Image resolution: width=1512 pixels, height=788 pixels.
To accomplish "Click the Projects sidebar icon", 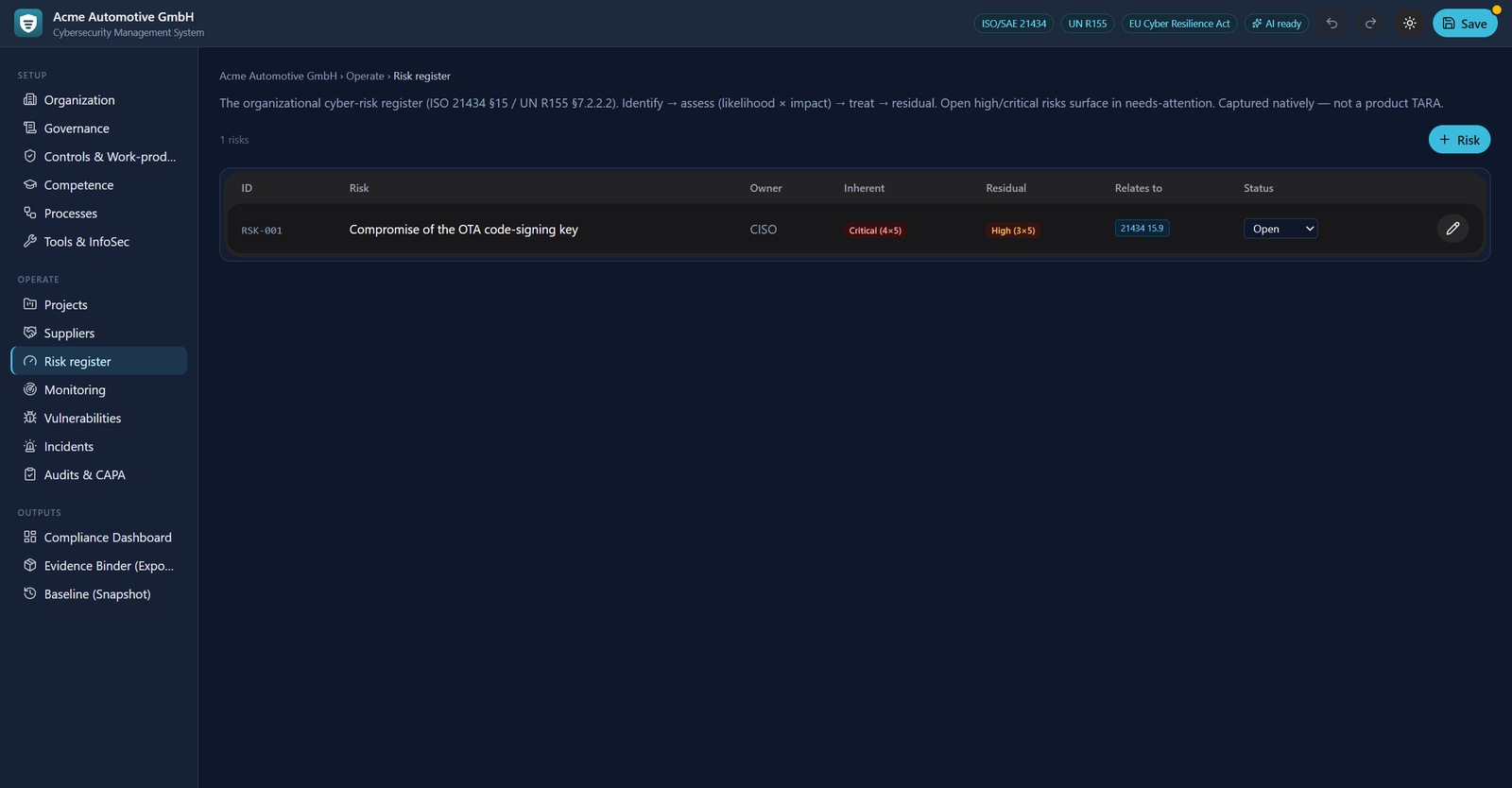I will [x=30, y=304].
